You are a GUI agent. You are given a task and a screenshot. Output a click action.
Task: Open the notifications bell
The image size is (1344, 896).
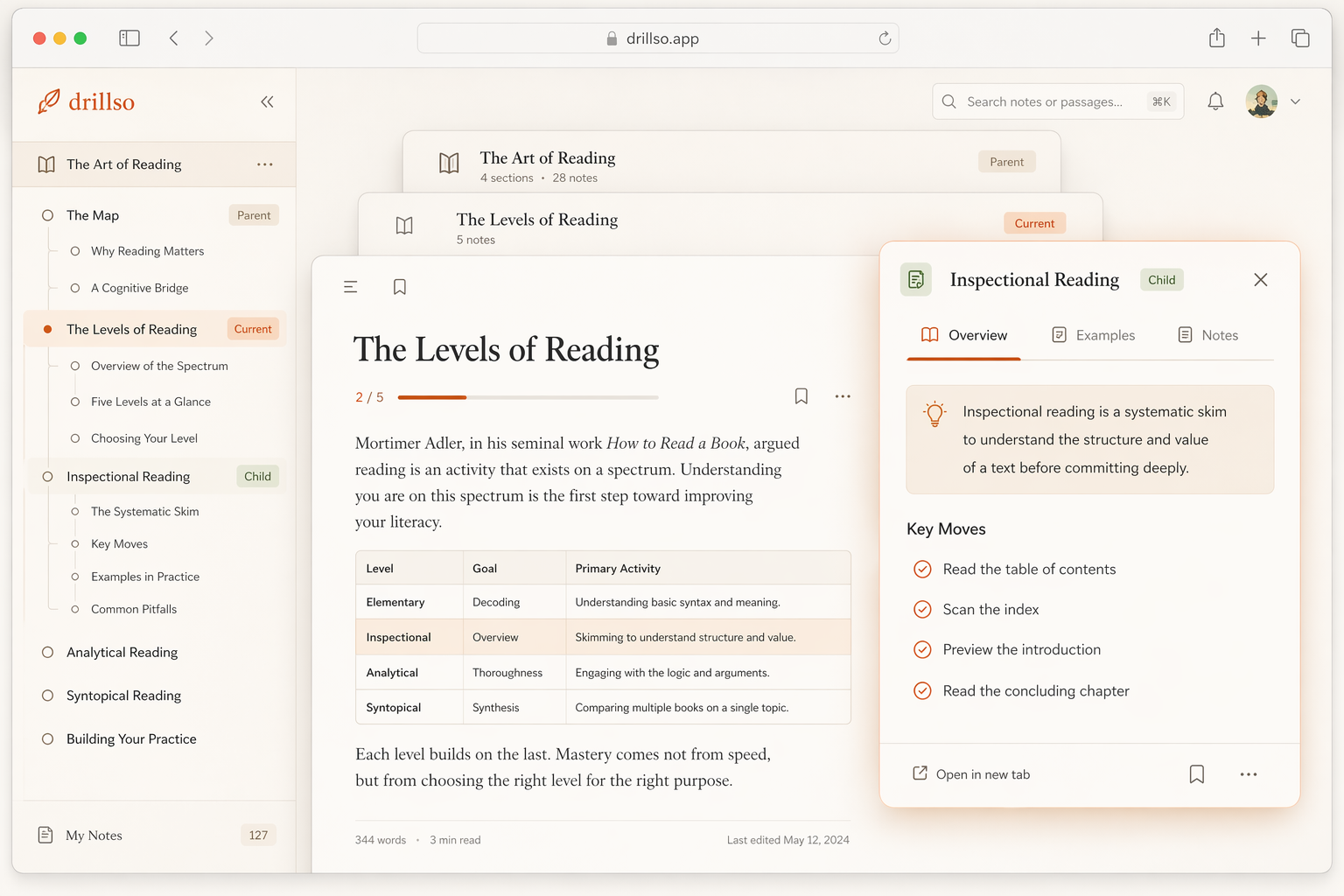click(1215, 101)
